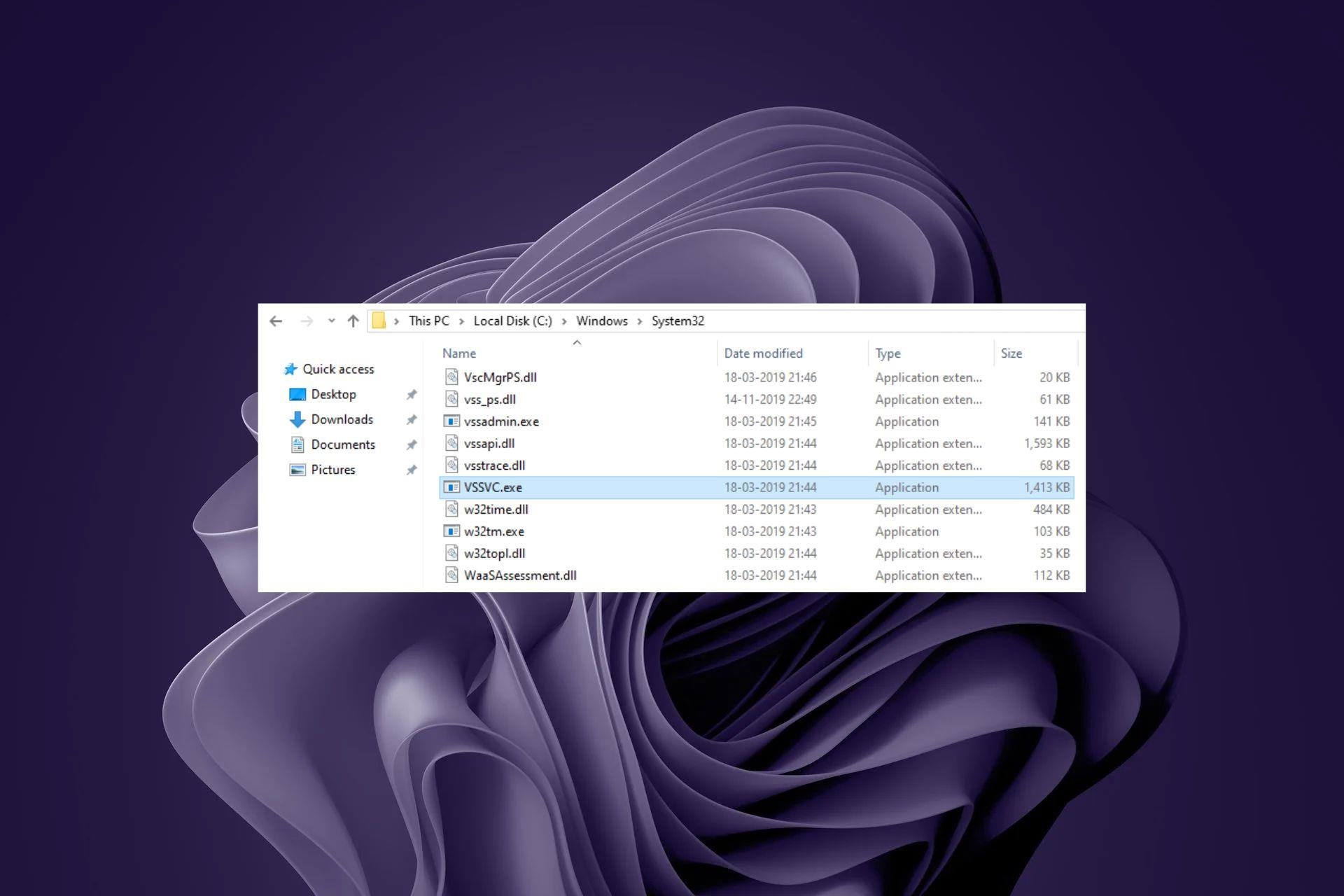Select the VSSVC.exe file name
Screen dimensions: 1344x896
tap(493, 487)
